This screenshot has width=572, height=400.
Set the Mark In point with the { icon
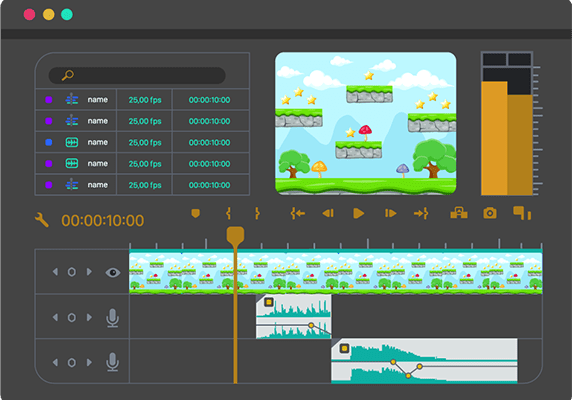(228, 213)
